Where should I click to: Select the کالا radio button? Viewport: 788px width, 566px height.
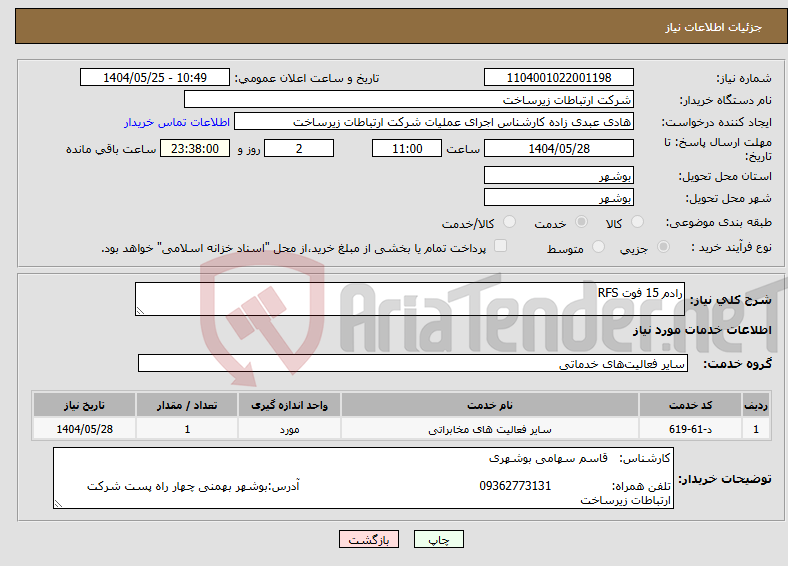pyautogui.click(x=637, y=222)
